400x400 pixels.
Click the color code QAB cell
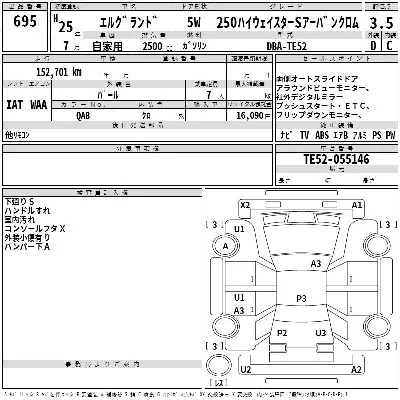(x=83, y=115)
